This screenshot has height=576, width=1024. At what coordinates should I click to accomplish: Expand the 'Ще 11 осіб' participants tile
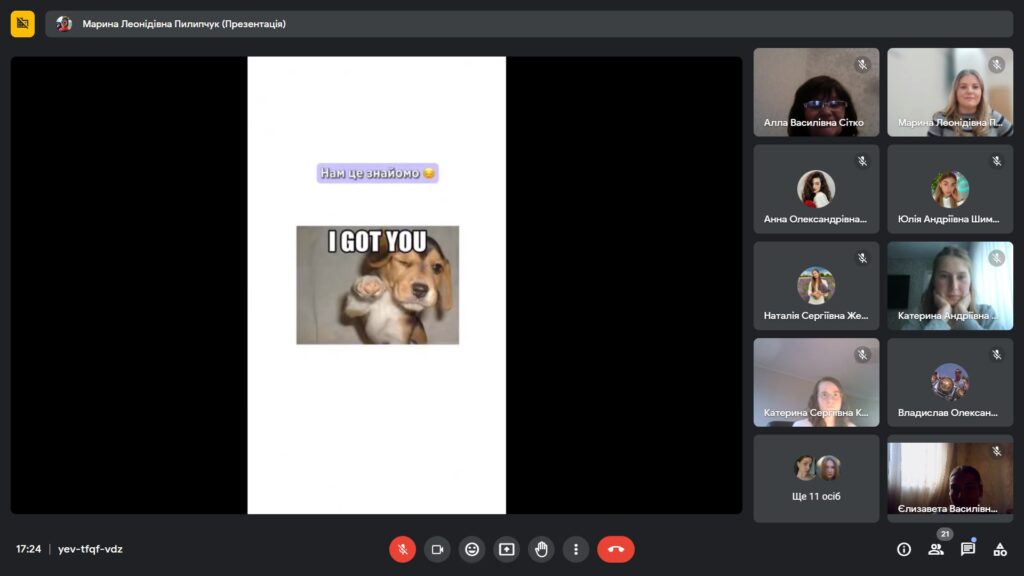tap(816, 478)
